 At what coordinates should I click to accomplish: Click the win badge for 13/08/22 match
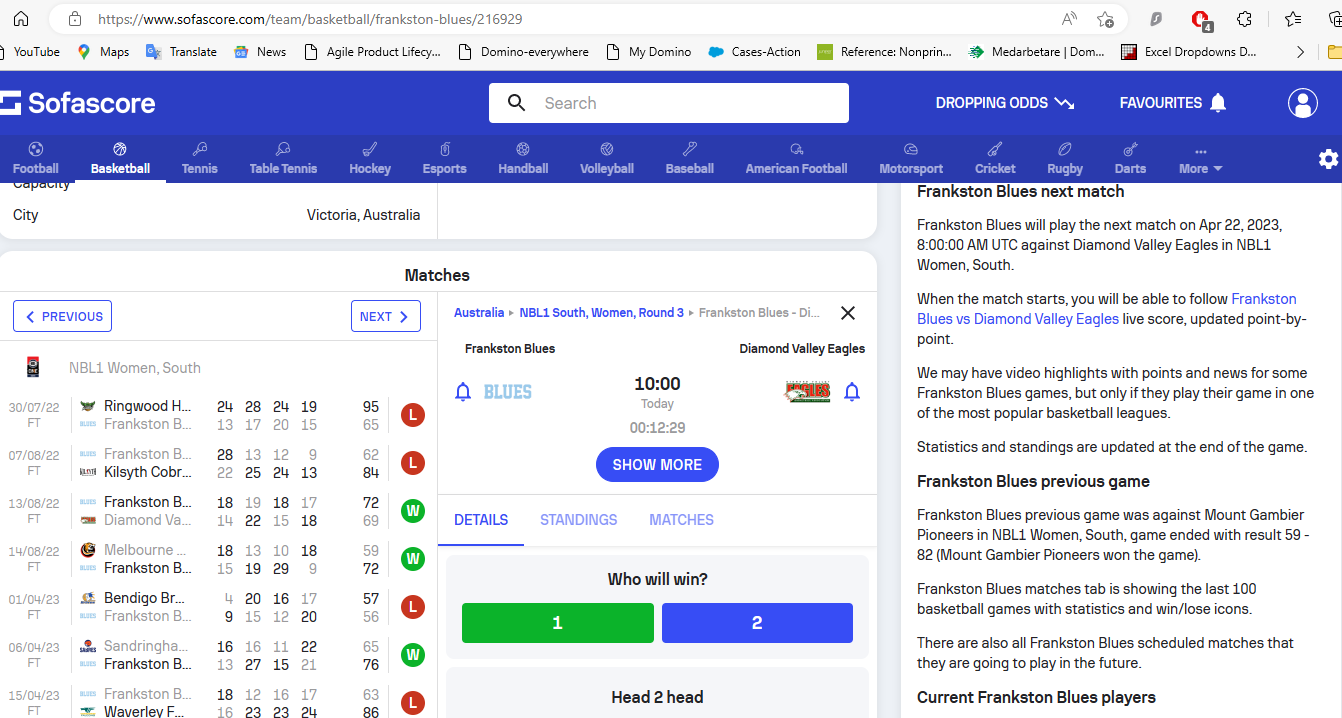tap(412, 511)
